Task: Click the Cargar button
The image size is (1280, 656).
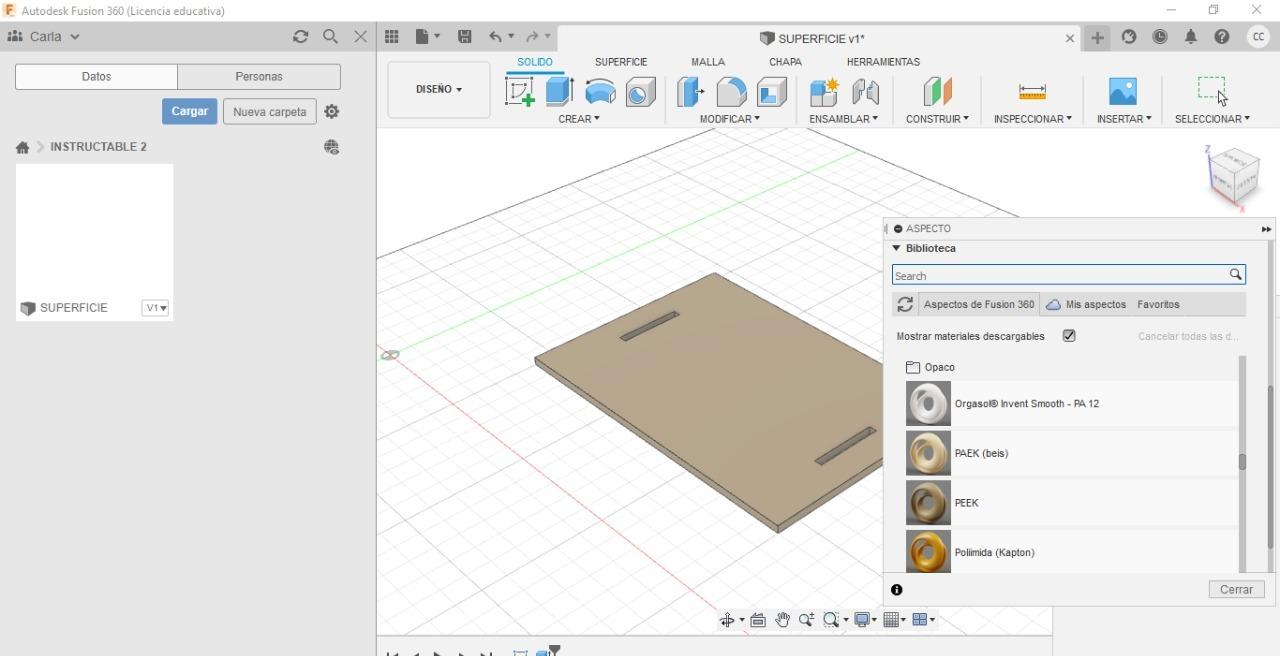Action: pyautogui.click(x=189, y=111)
